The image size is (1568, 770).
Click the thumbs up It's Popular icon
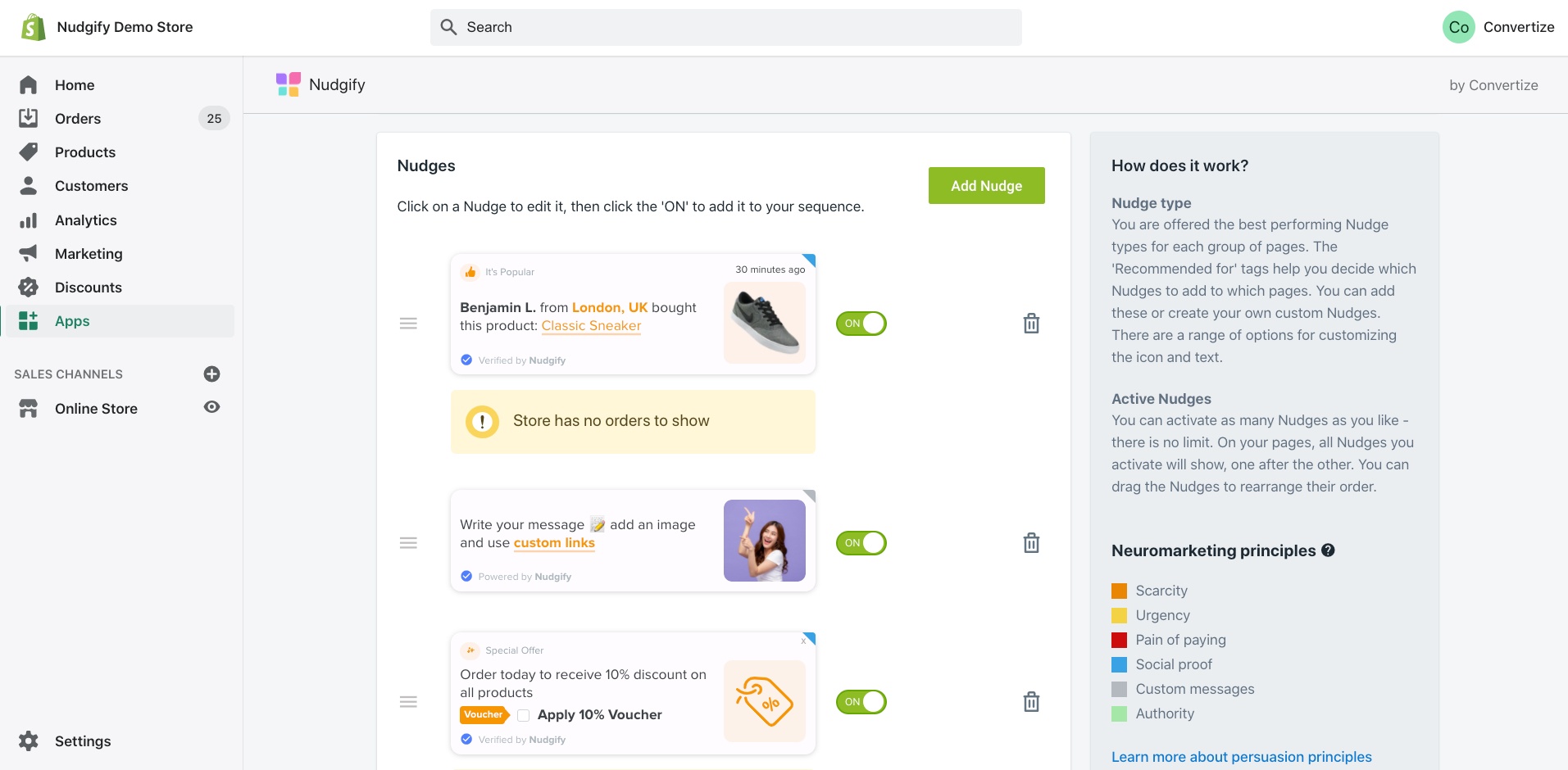click(470, 272)
